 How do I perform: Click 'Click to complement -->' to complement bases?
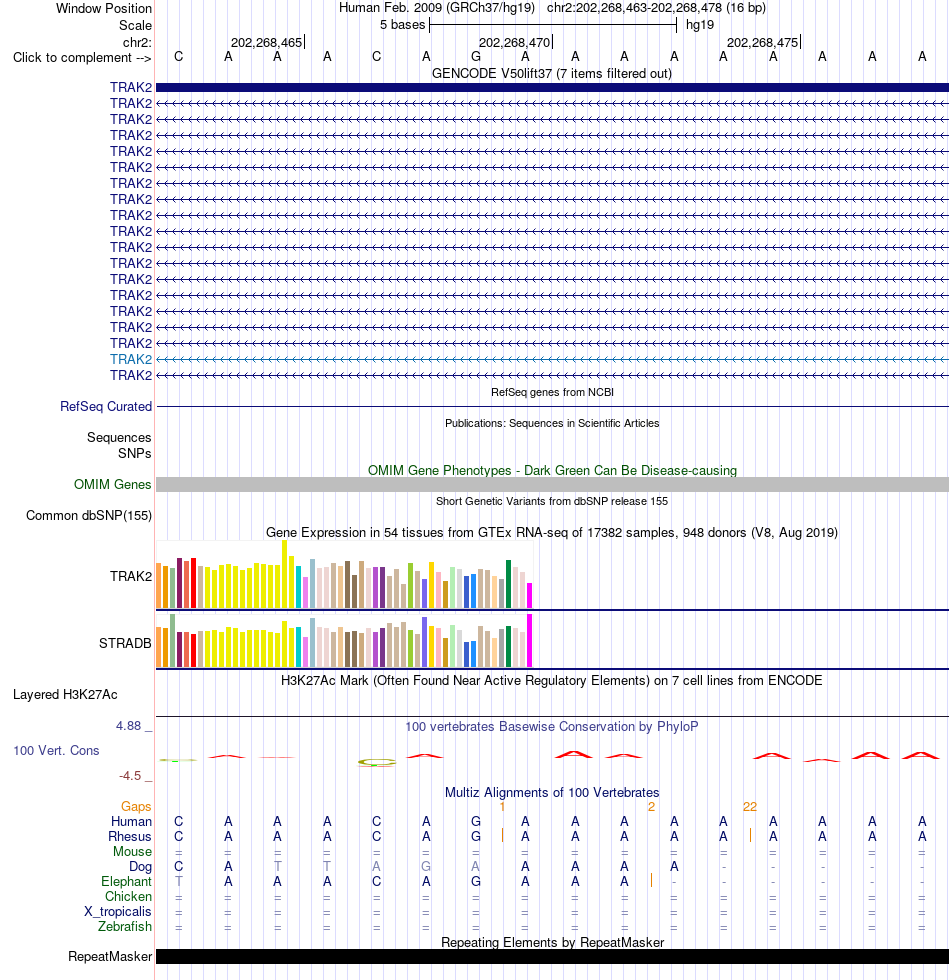click(x=82, y=58)
